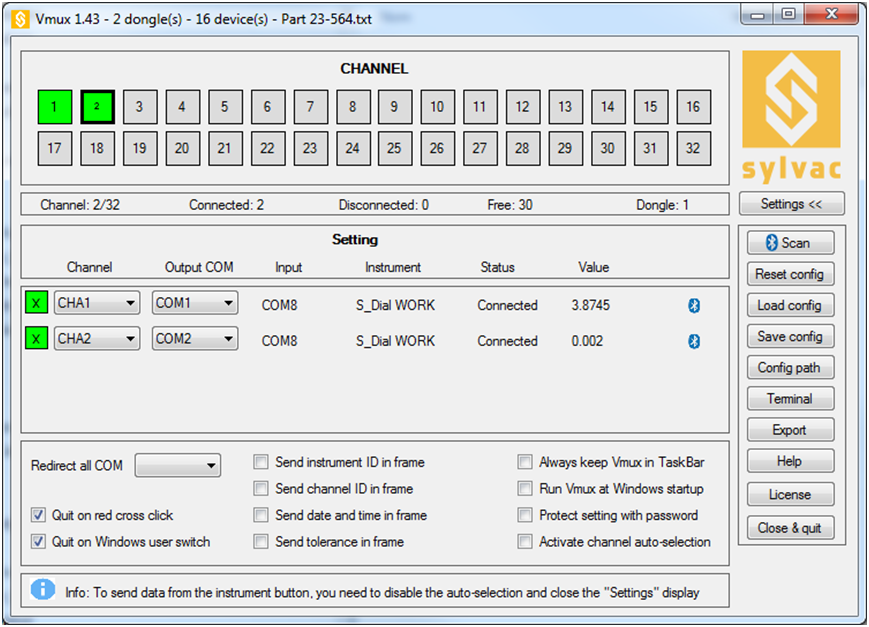Choose channel 24
Viewport: 869px width, 627px height.
pos(354,149)
